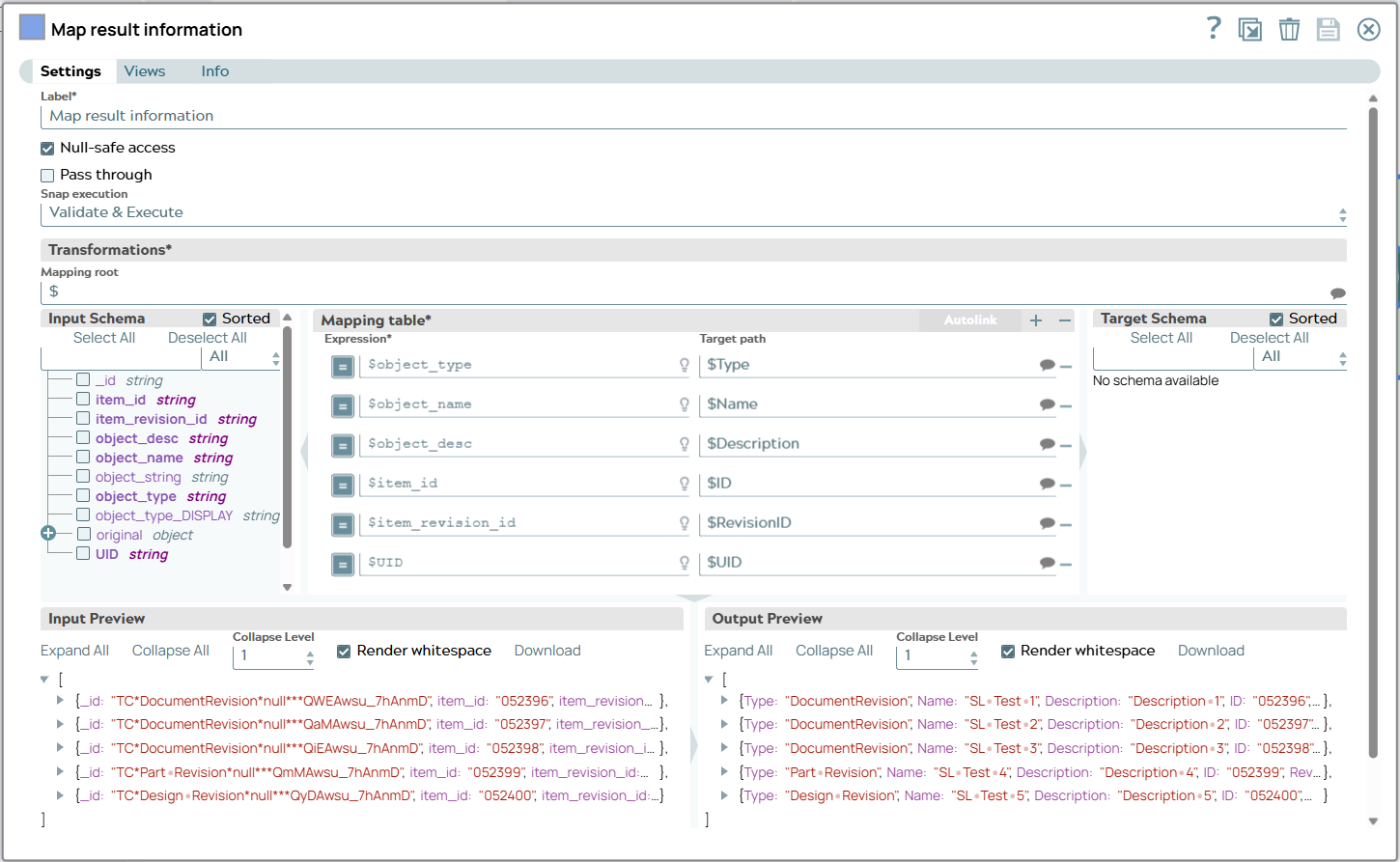Click the Input Schema vertical scrollbar
This screenshot has width=1400, height=862.
[x=287, y=436]
